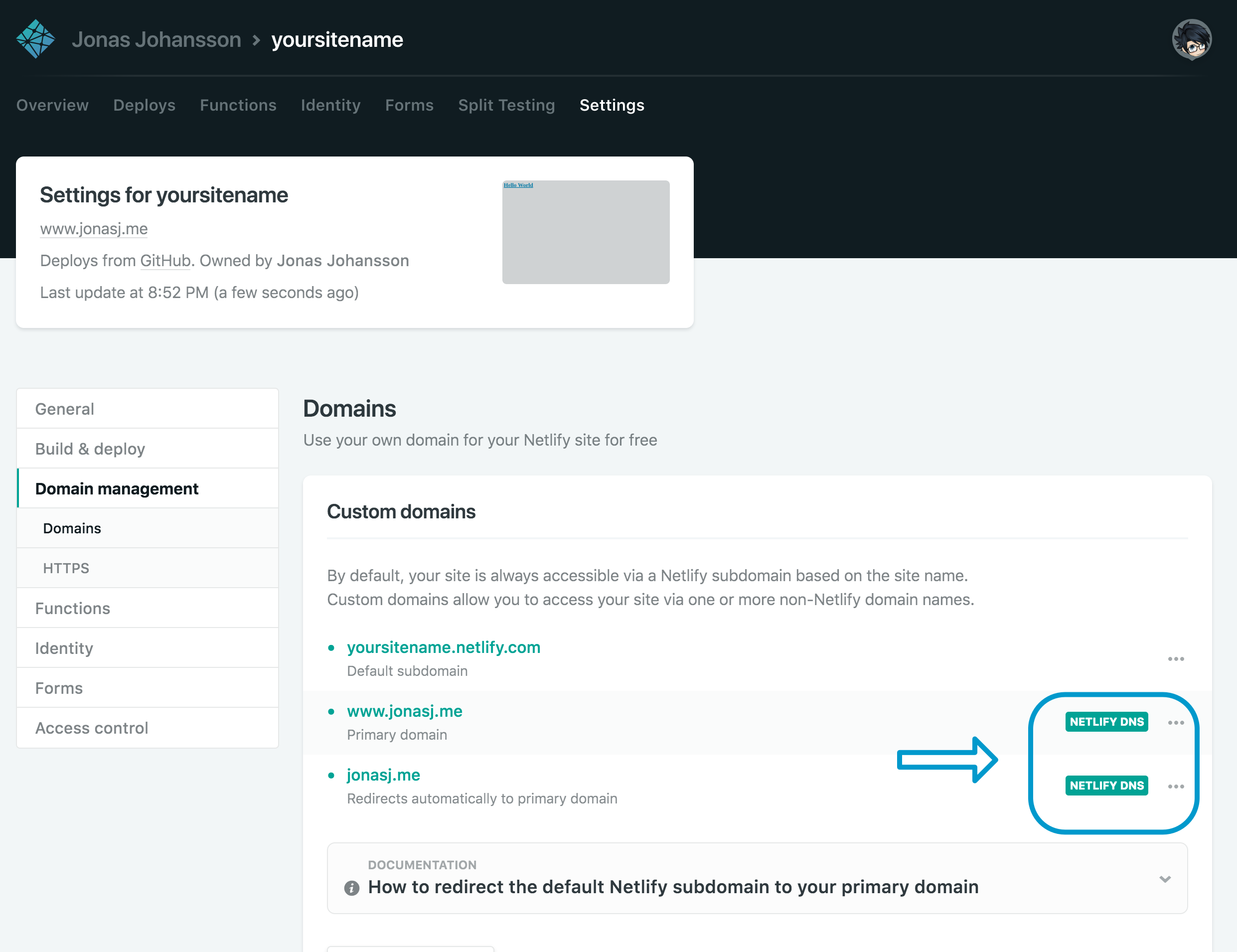The width and height of the screenshot is (1237, 952).
Task: Select Domain management in sidebar
Action: [148, 489]
